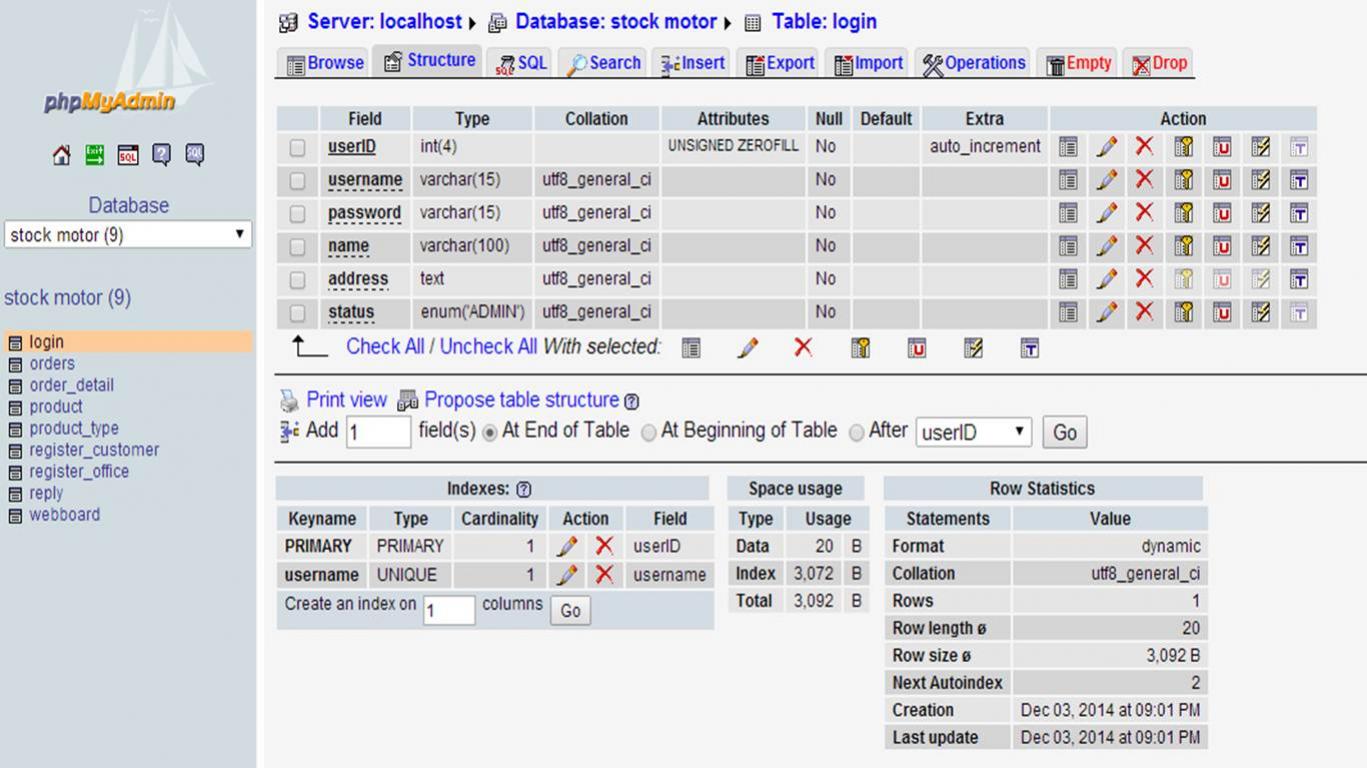Expand the After userID field dropdown
The image size is (1367, 768).
click(973, 432)
